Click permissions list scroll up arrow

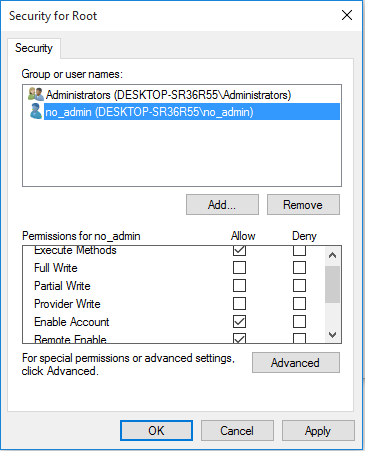tap(332, 256)
